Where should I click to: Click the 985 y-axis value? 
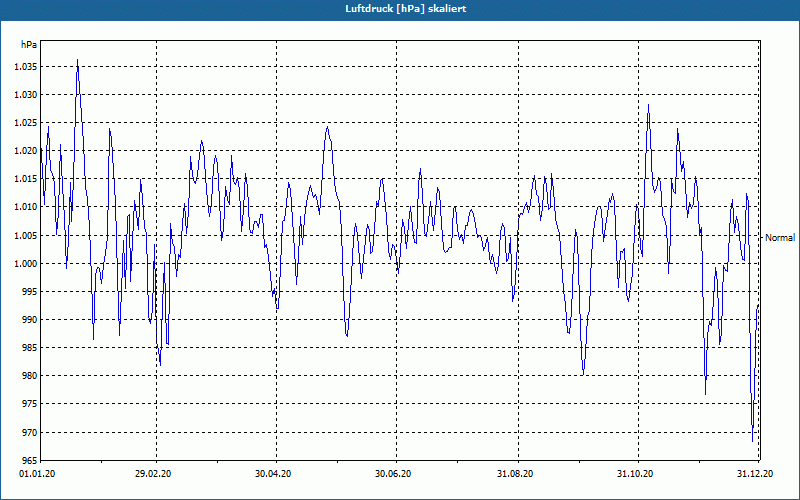click(30, 347)
